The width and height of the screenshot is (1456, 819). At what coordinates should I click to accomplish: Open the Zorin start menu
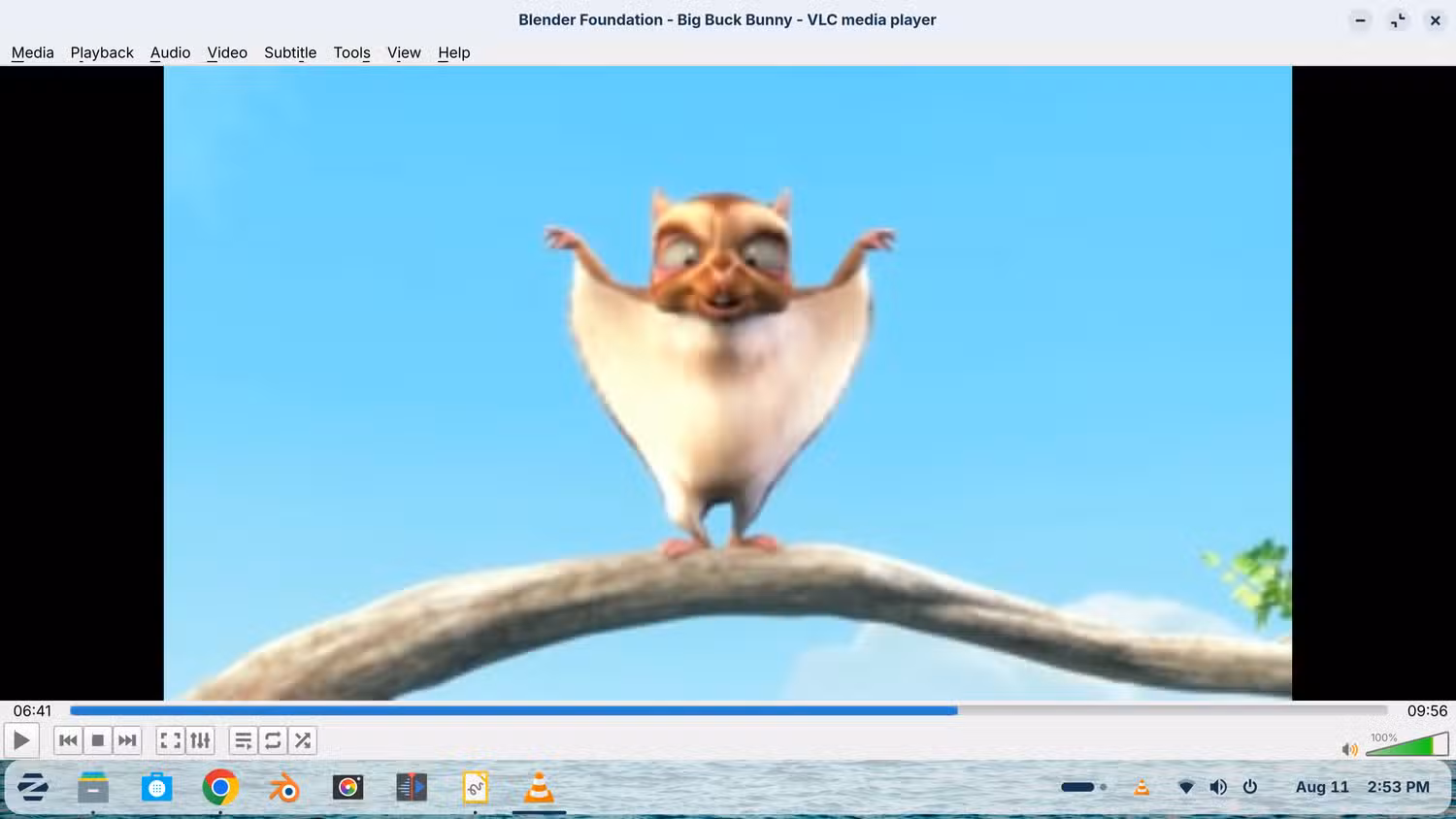point(33,787)
